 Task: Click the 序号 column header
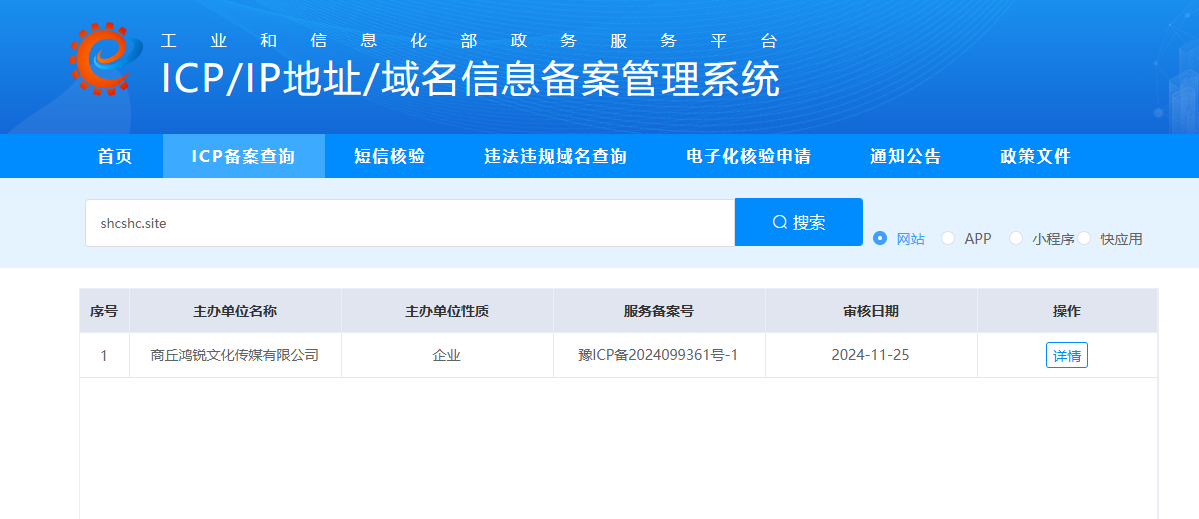tap(104, 311)
